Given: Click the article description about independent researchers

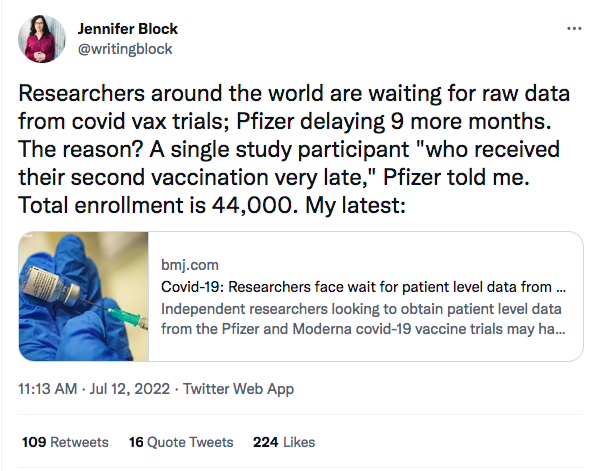Looking at the screenshot, I should click(363, 319).
